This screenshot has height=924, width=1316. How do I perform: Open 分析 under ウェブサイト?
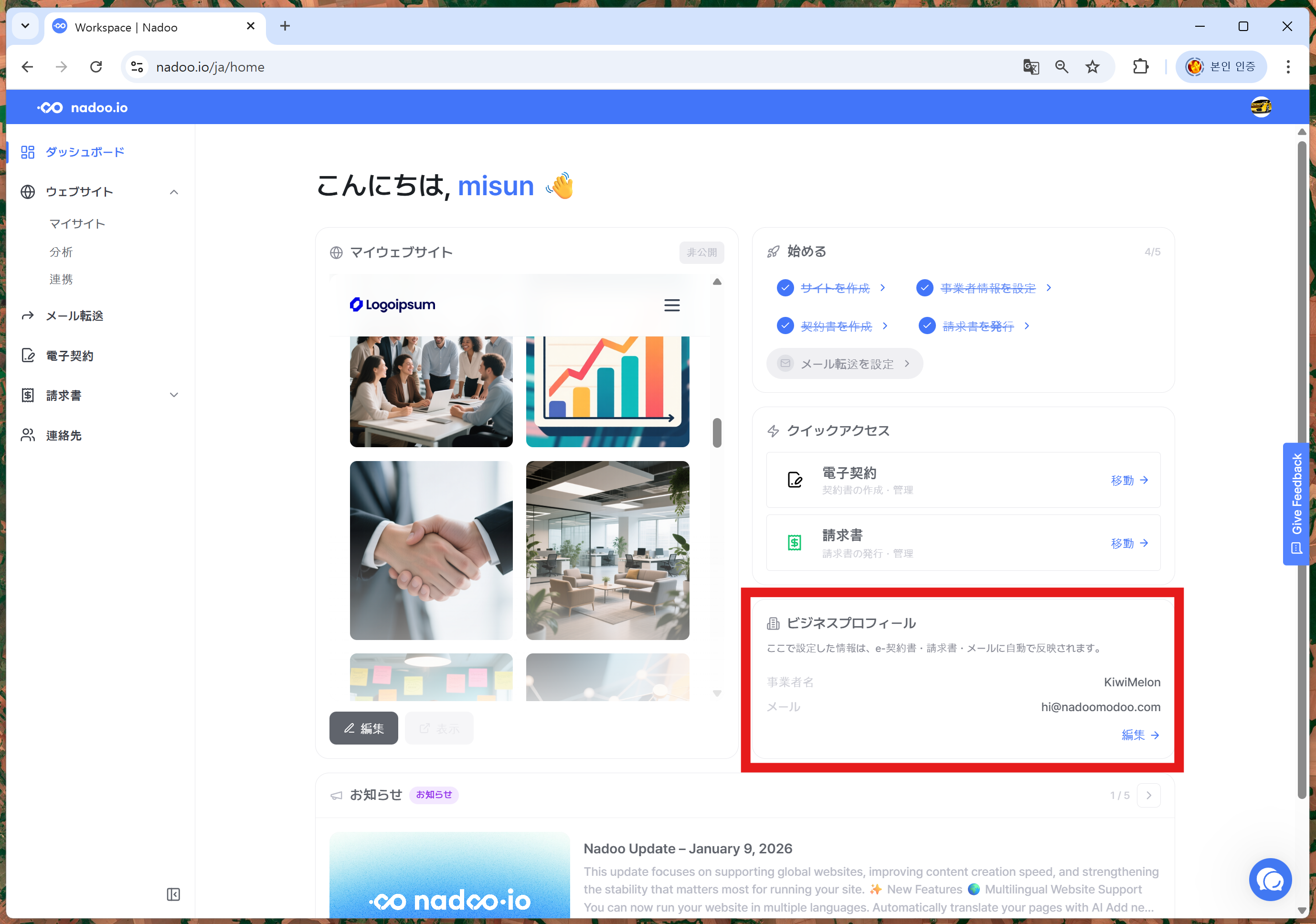[x=61, y=252]
